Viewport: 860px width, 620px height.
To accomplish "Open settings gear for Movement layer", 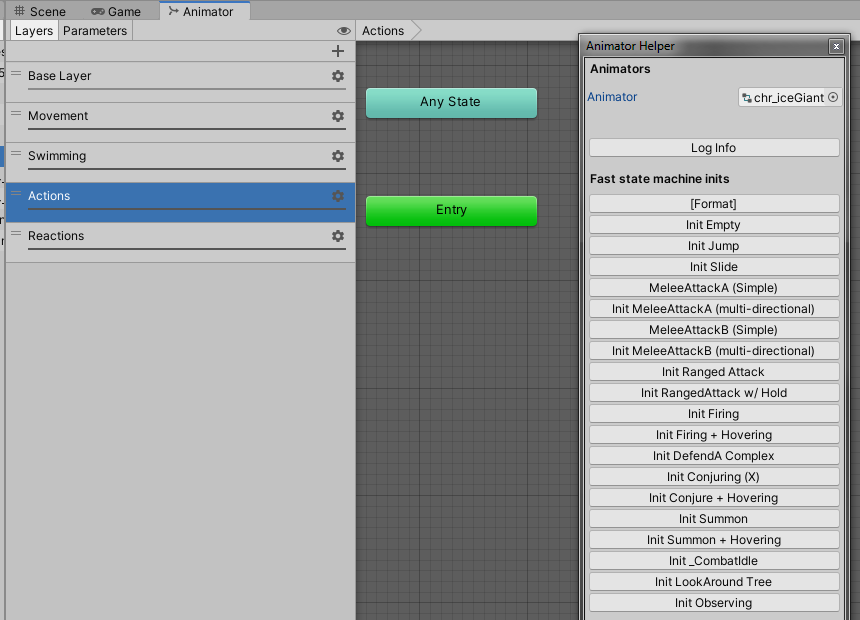I will coord(337,116).
